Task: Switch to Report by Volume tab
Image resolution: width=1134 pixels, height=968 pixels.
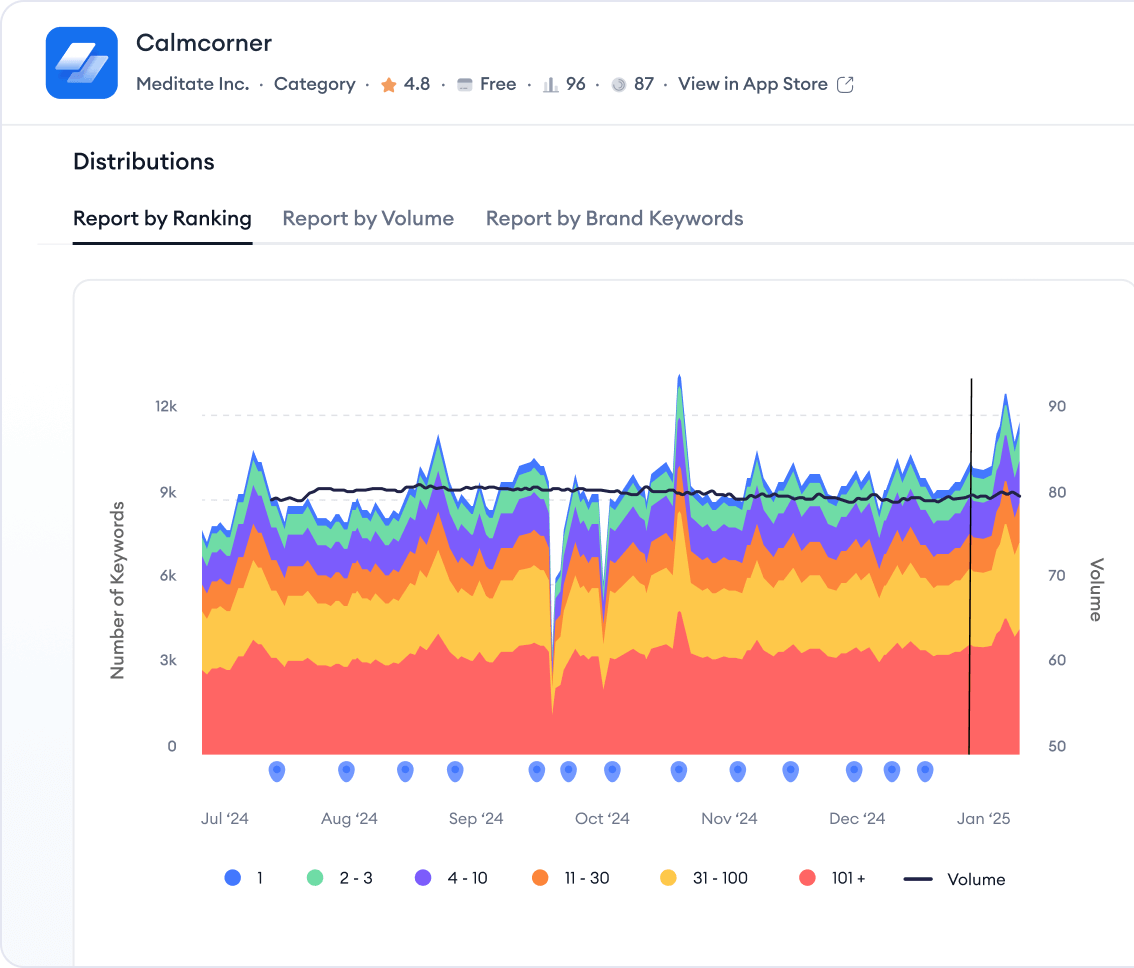Action: pyautogui.click(x=368, y=218)
